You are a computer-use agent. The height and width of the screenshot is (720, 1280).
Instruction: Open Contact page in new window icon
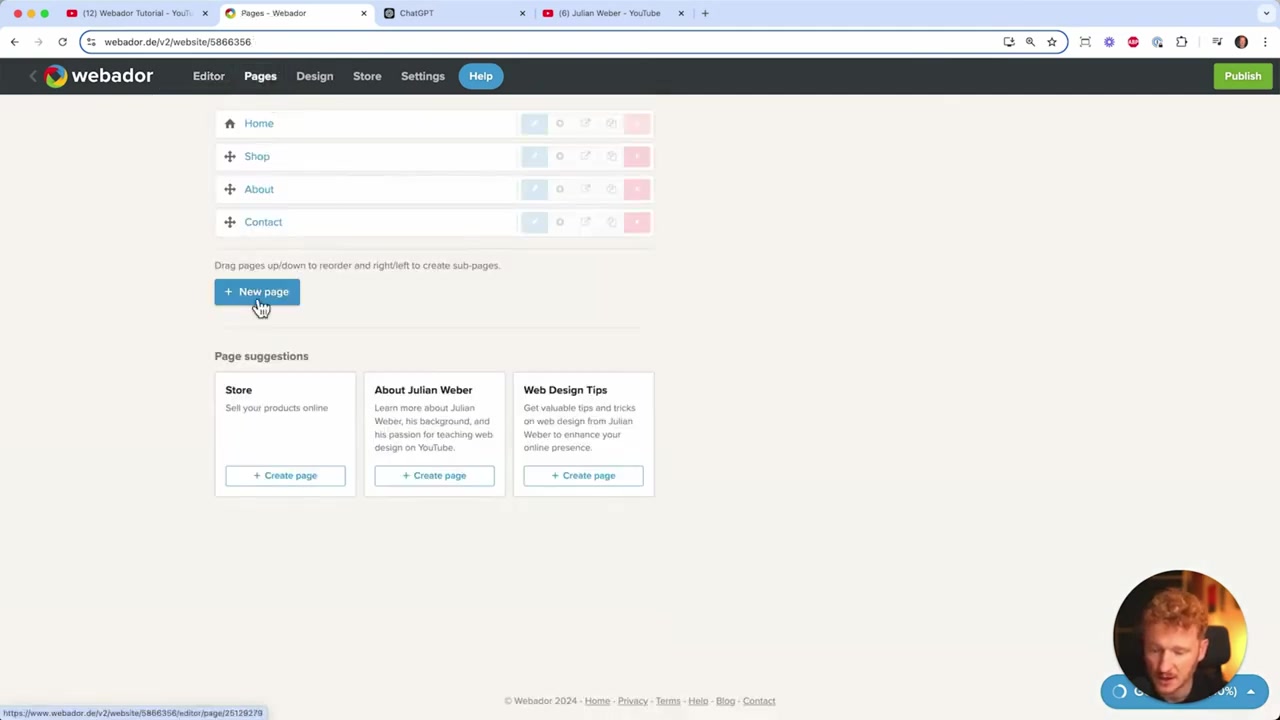585,222
